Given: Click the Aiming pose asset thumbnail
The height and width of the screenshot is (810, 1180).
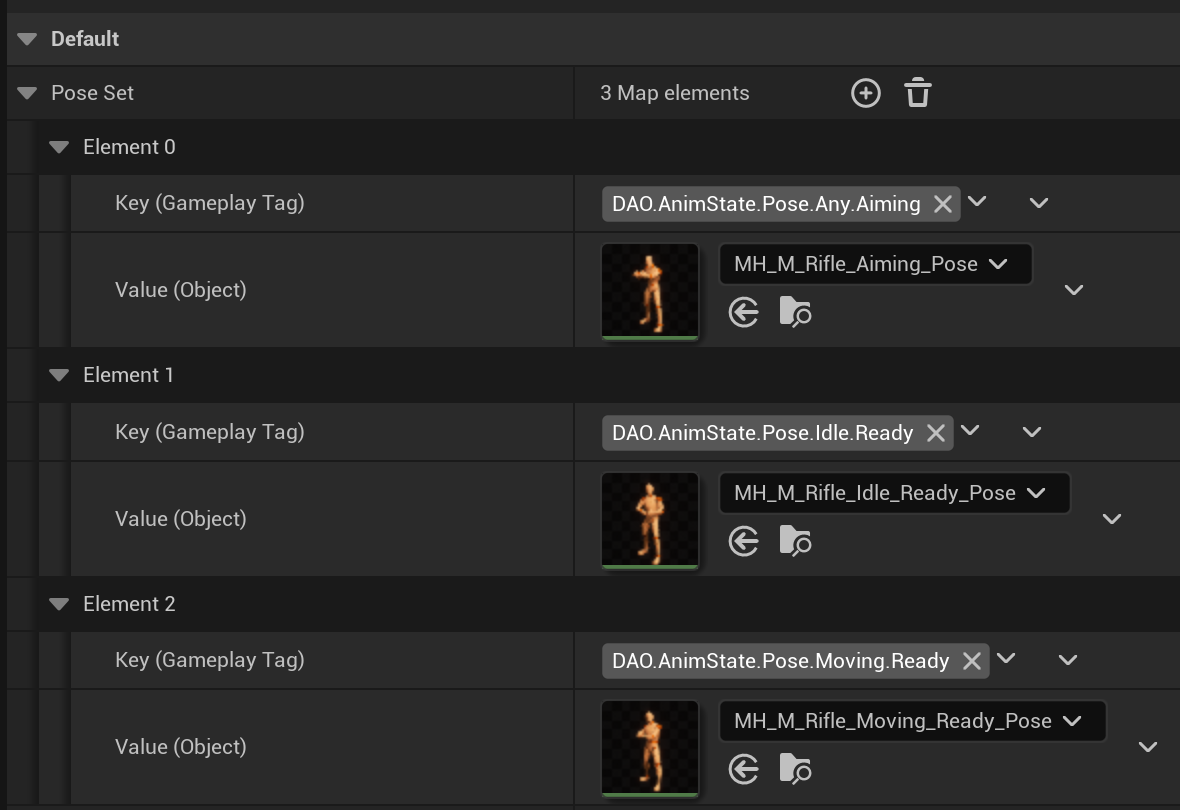Looking at the screenshot, I should [650, 290].
